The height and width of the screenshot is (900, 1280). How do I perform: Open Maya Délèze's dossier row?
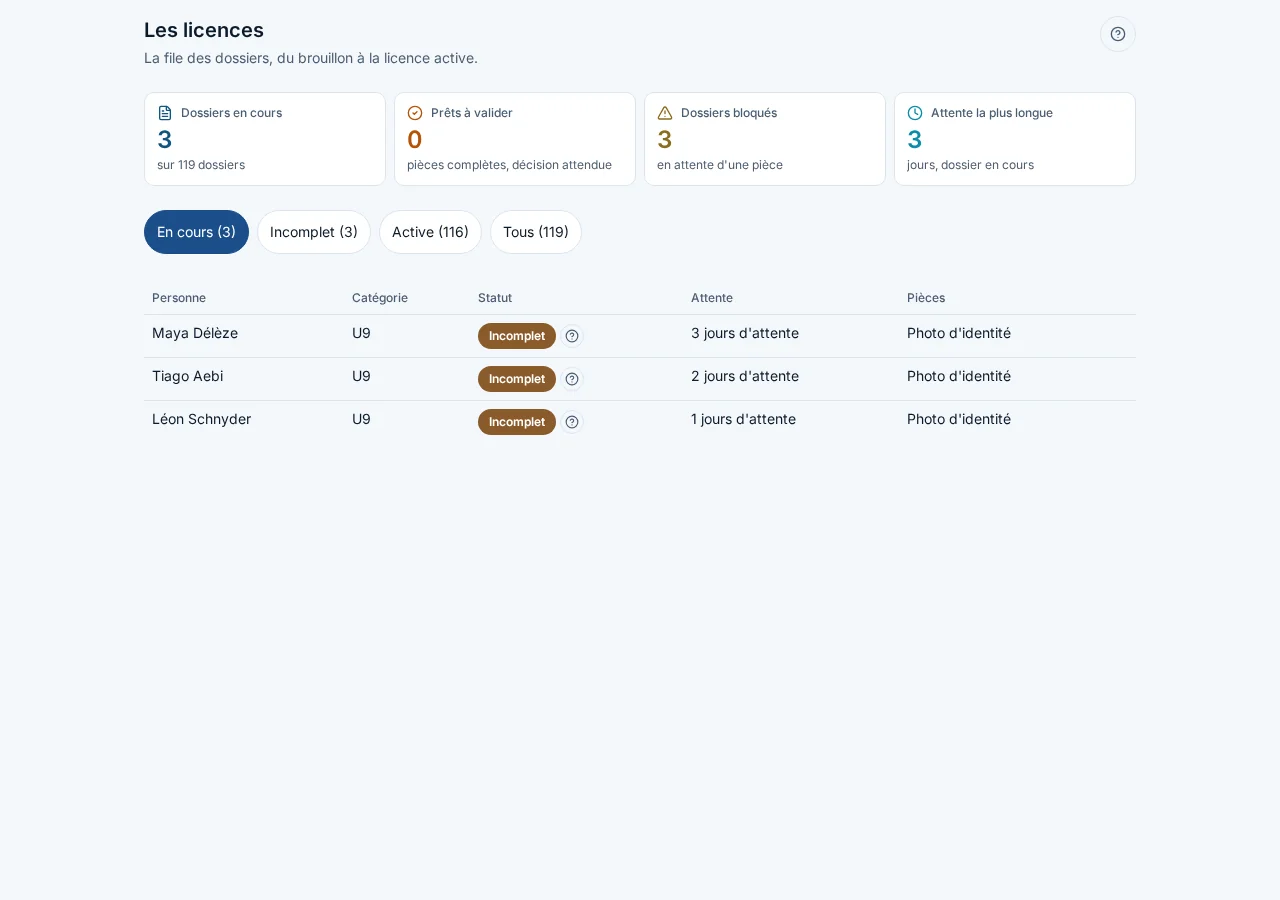[640, 336]
